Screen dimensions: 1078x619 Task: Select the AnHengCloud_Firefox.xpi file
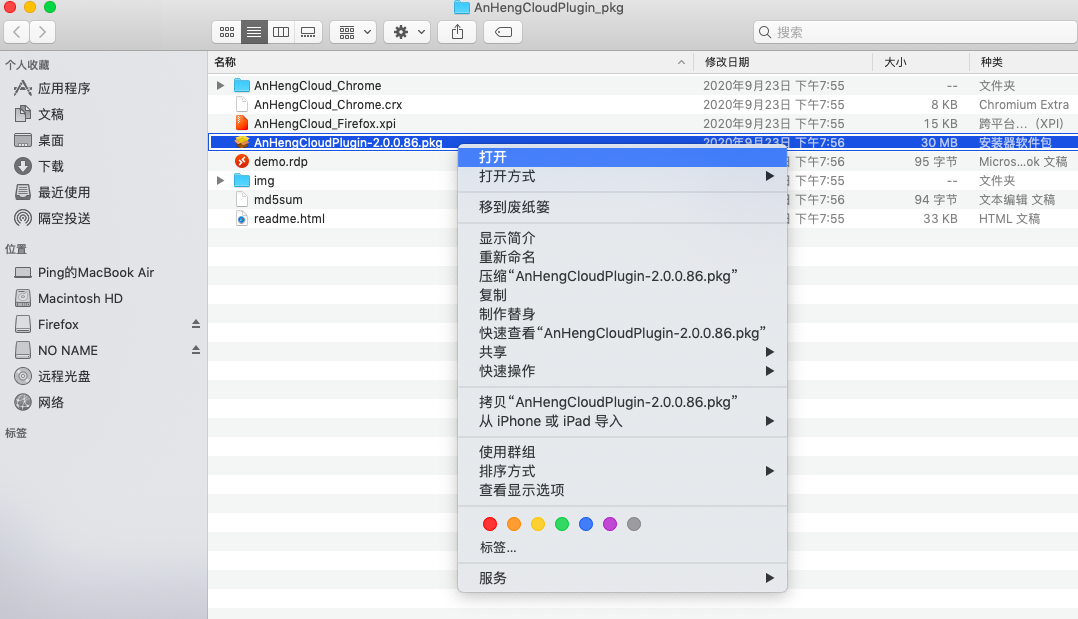[324, 124]
